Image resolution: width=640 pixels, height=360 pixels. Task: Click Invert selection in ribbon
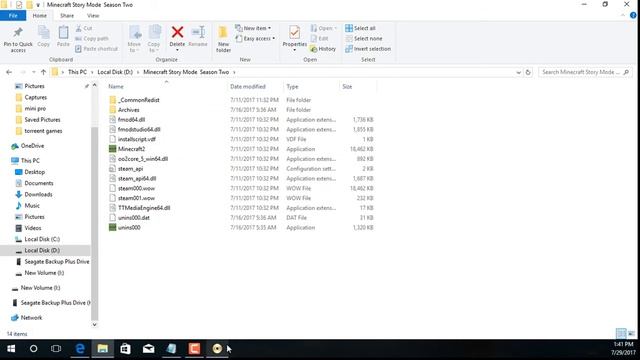(x=368, y=49)
